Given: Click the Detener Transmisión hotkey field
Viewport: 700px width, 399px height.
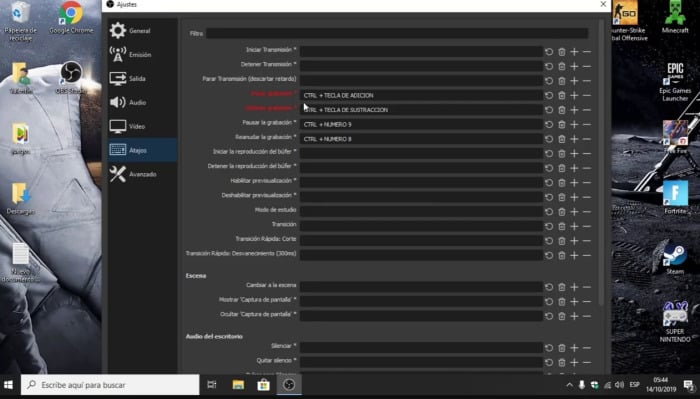Looking at the screenshot, I should (x=421, y=66).
